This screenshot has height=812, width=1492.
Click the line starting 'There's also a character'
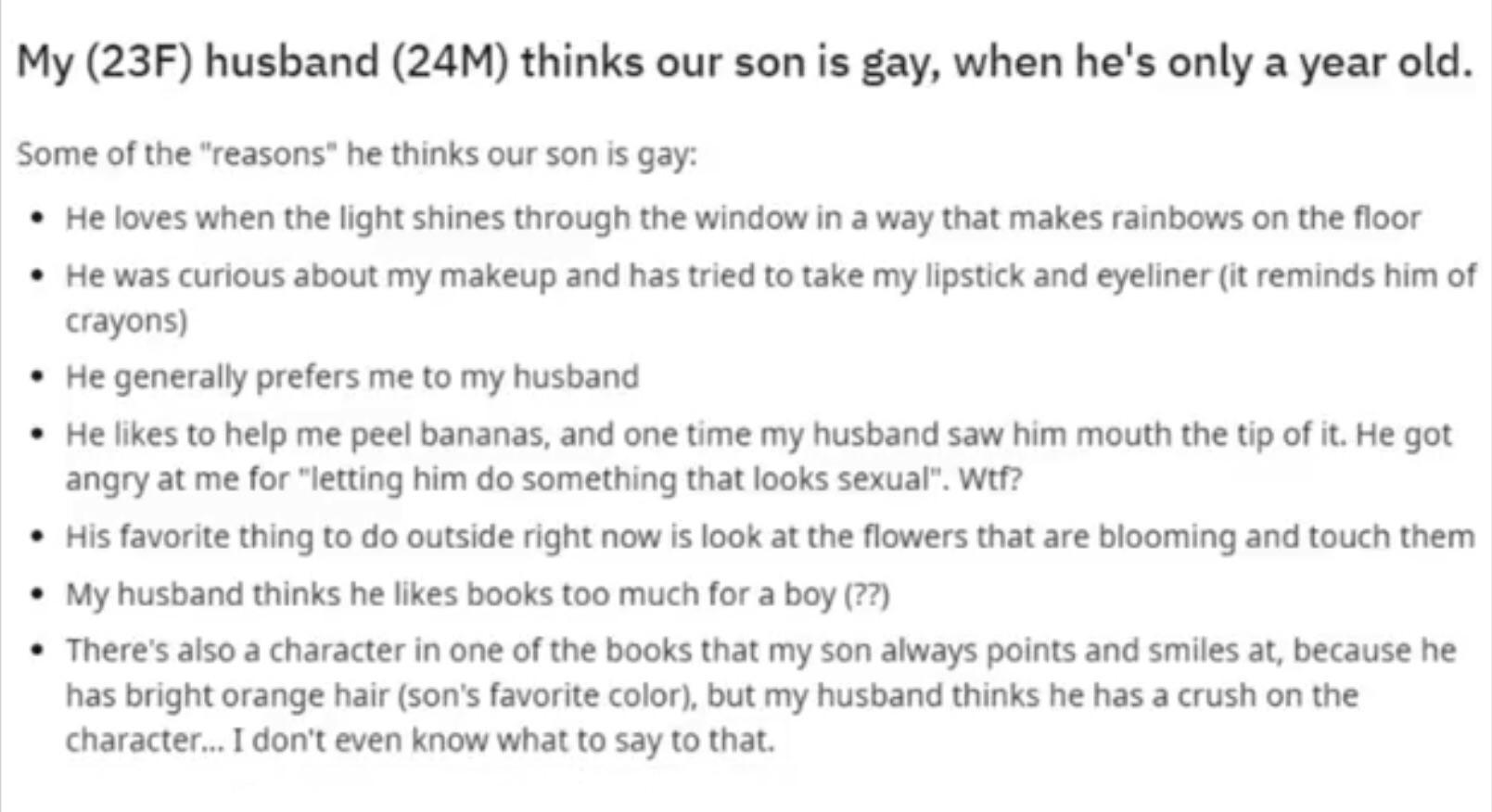[x=760, y=651]
